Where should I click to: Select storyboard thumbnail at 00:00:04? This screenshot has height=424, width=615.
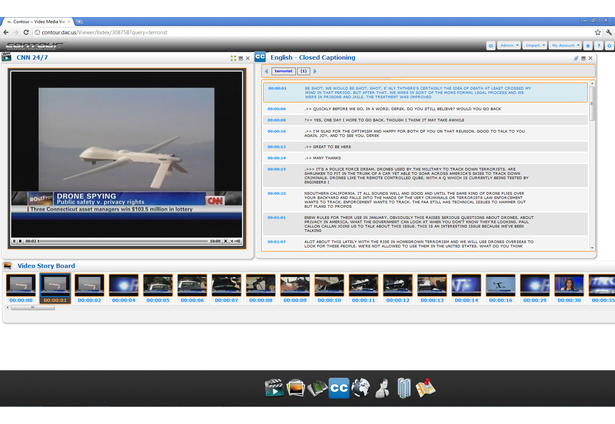[x=124, y=285]
